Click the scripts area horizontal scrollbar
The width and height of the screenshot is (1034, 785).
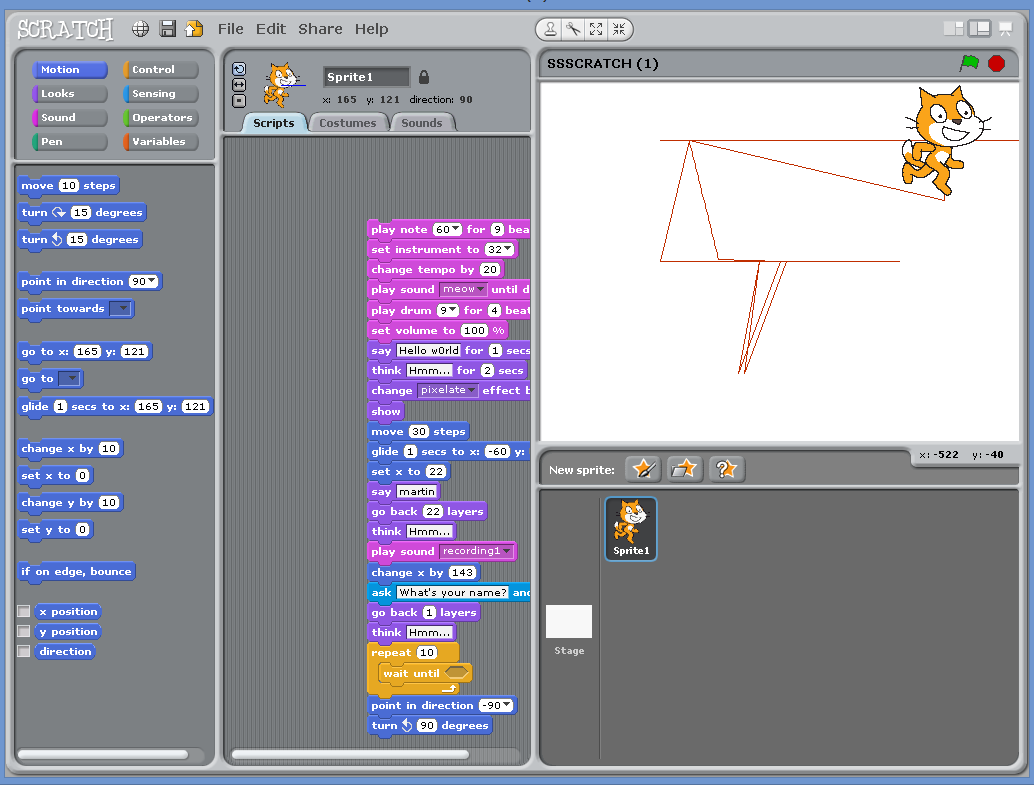click(350, 754)
